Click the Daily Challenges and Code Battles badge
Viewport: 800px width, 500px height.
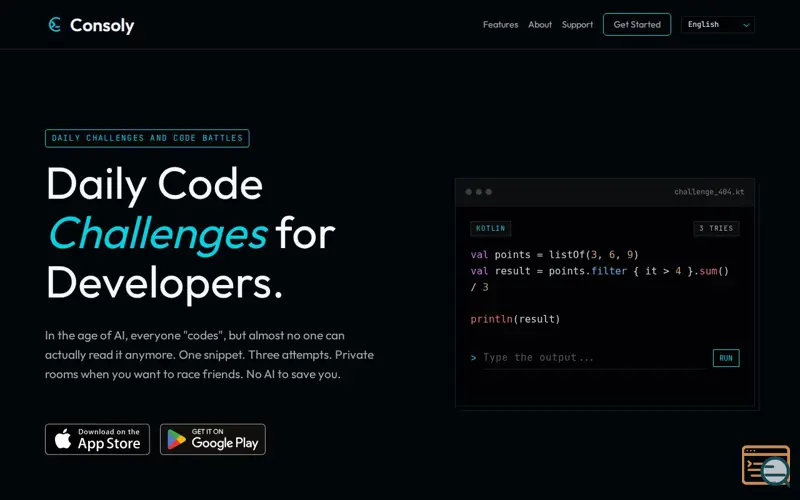tap(147, 138)
